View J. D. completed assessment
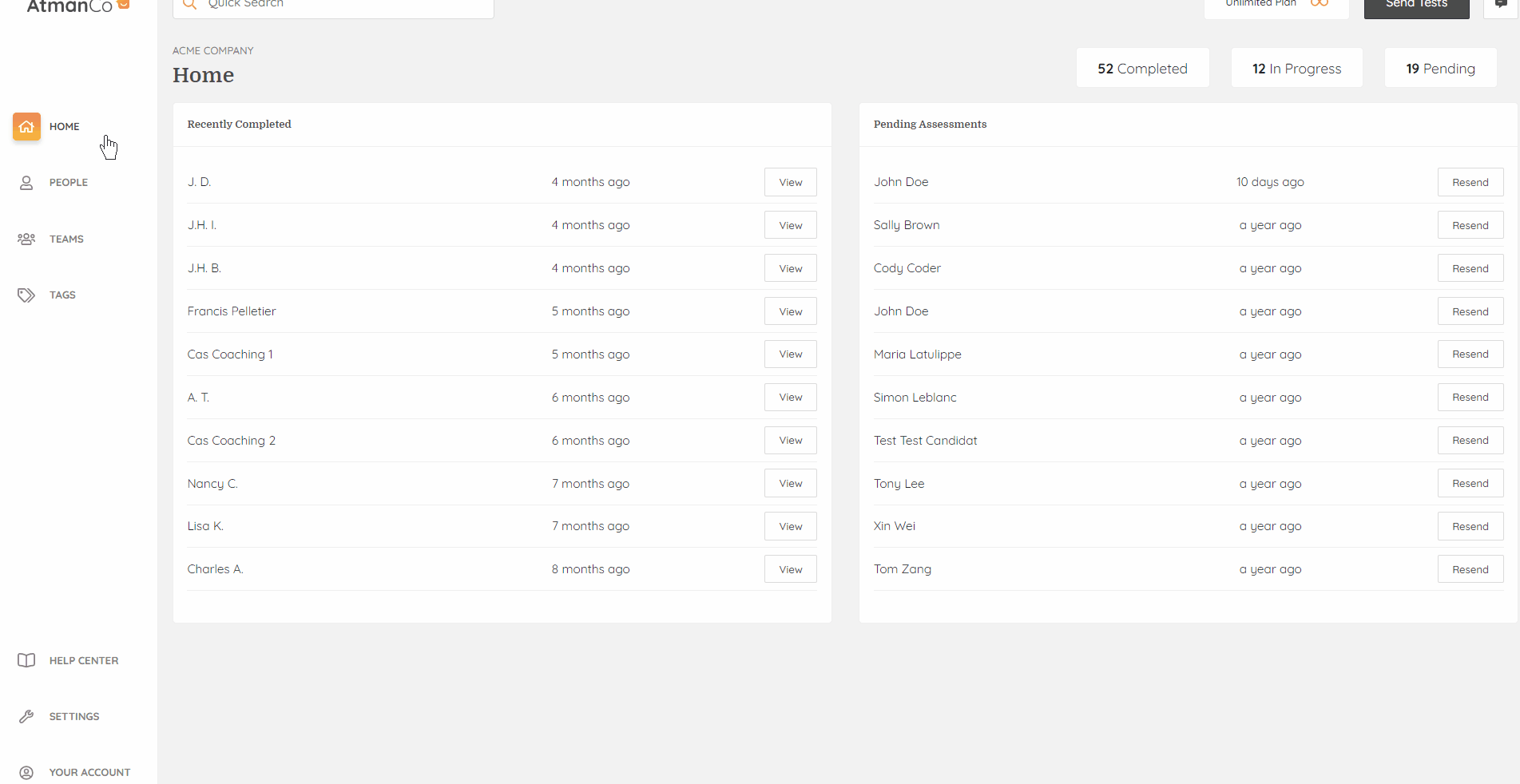 point(791,182)
